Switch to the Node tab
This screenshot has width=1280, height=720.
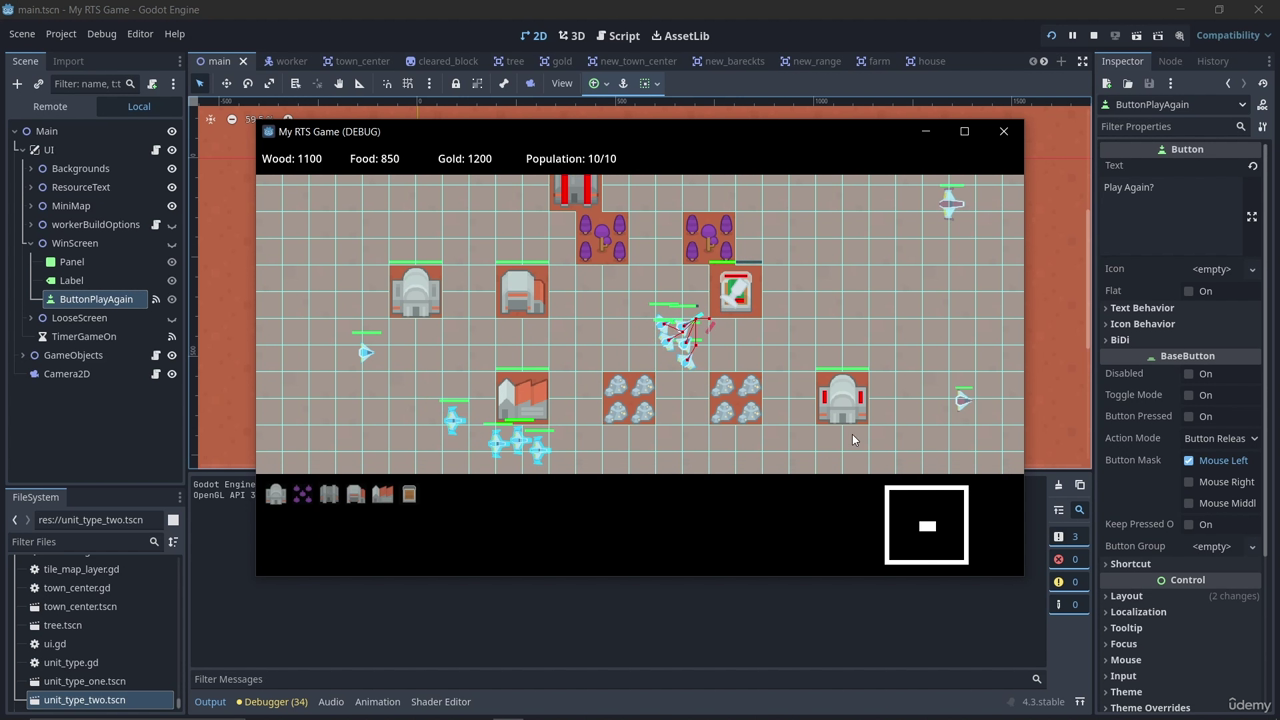point(1170,61)
